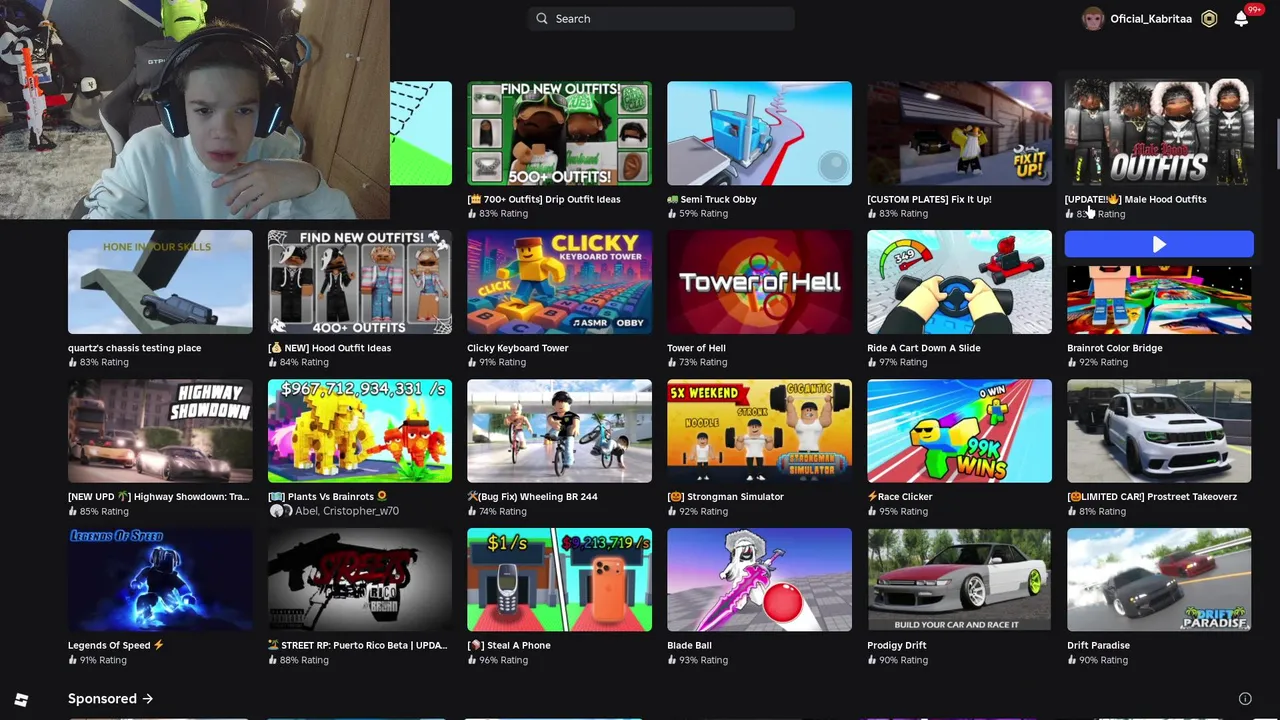This screenshot has height=720, width=1280.
Task: Open Male Hood Outfits thumbnail
Action: coord(1159,131)
